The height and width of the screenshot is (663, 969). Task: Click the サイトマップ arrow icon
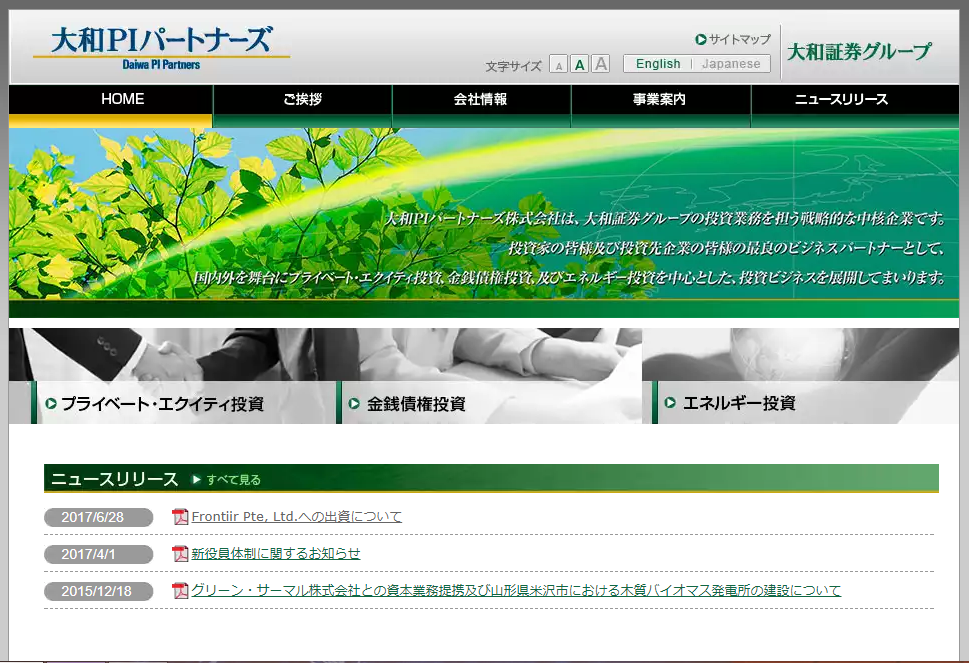(x=701, y=40)
